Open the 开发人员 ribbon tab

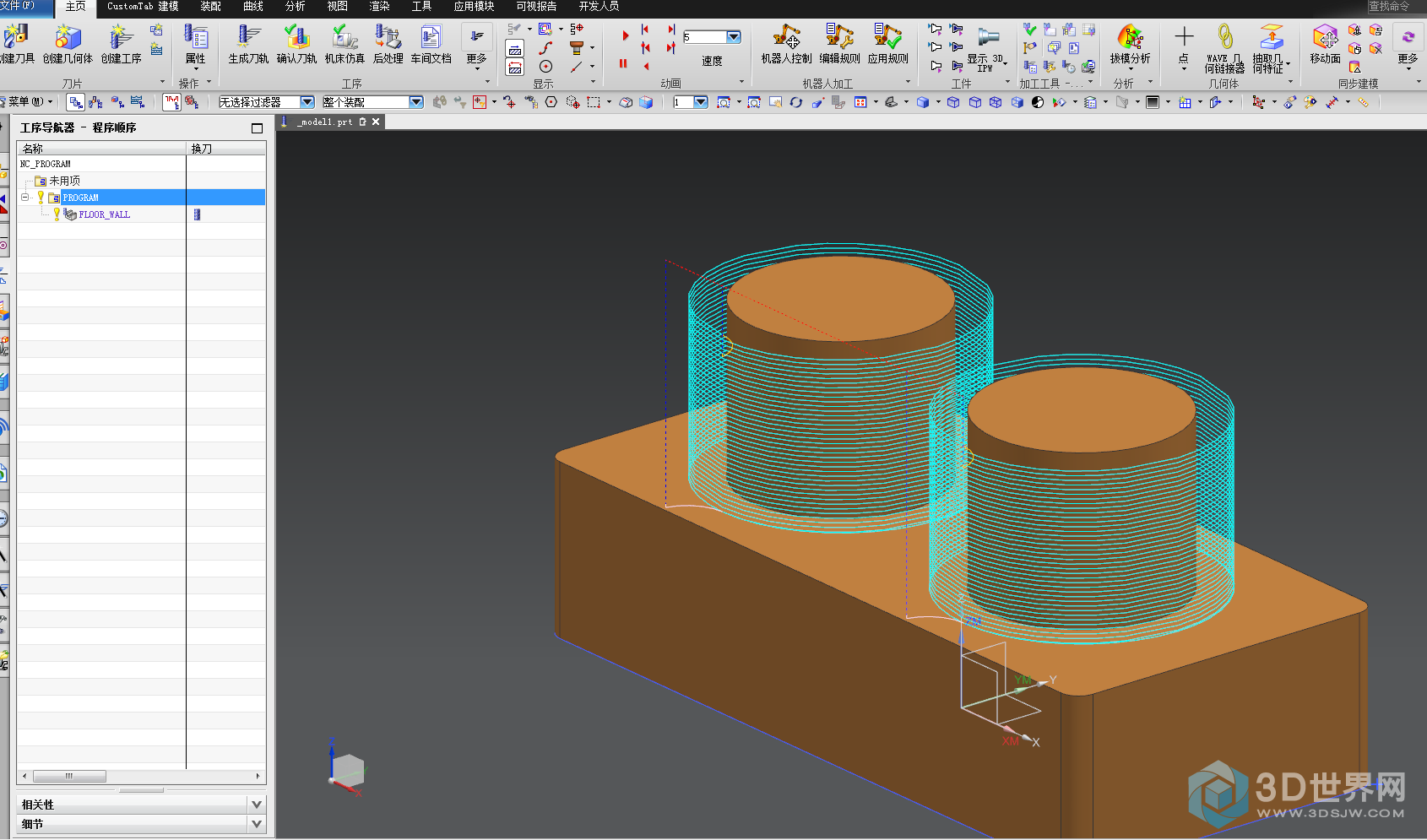599,7
